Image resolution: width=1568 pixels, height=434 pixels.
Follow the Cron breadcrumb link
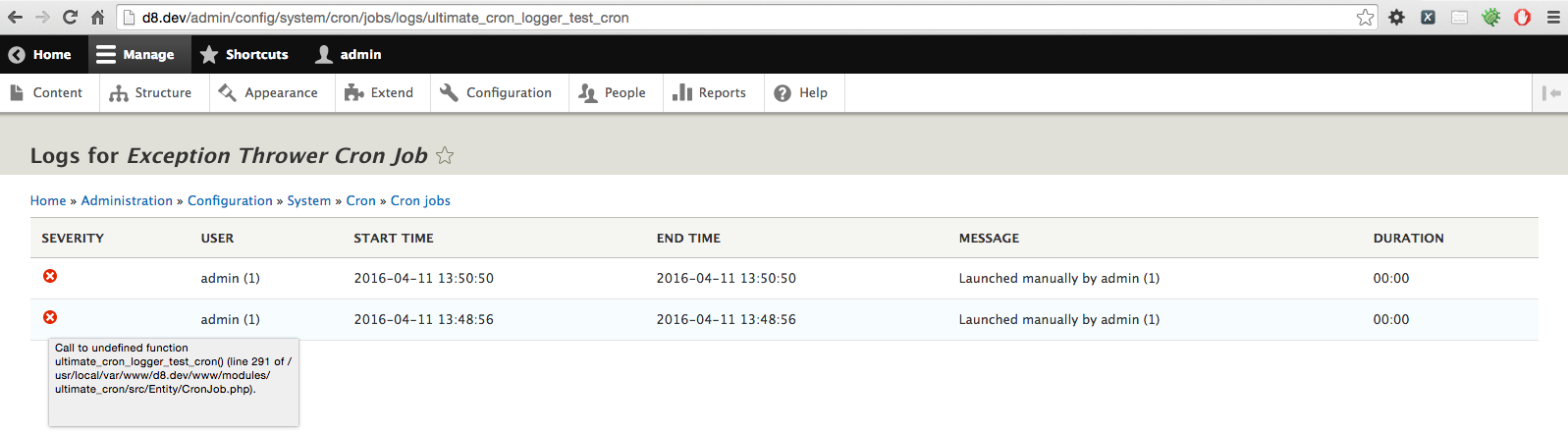[360, 200]
